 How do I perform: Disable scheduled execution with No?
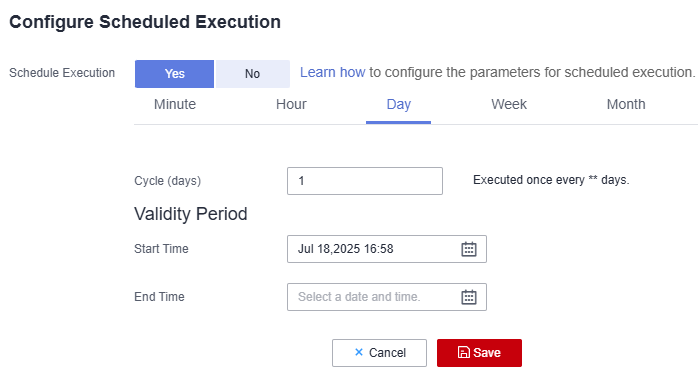[252, 74]
